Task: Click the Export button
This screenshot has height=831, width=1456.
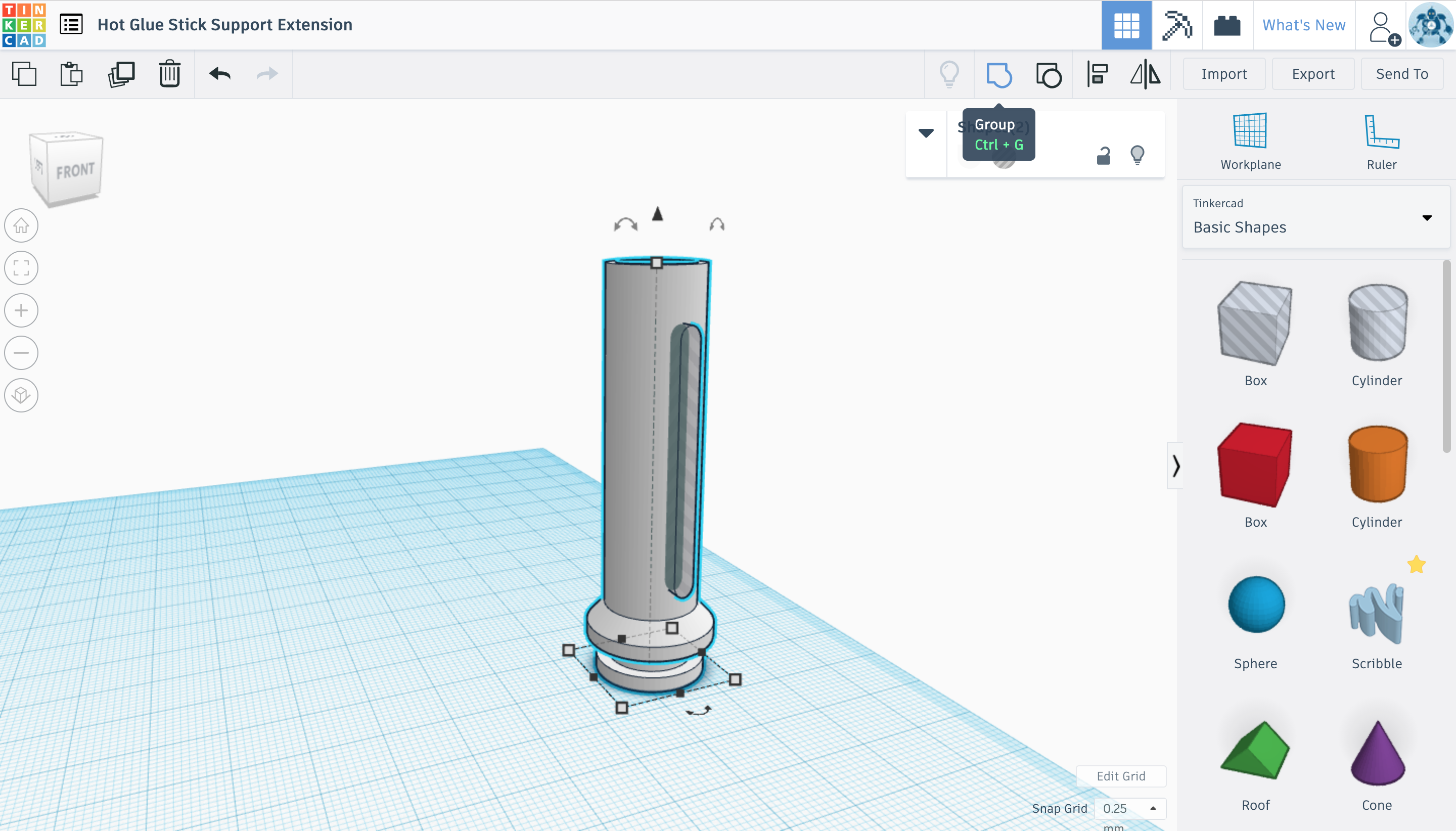Action: pos(1313,74)
